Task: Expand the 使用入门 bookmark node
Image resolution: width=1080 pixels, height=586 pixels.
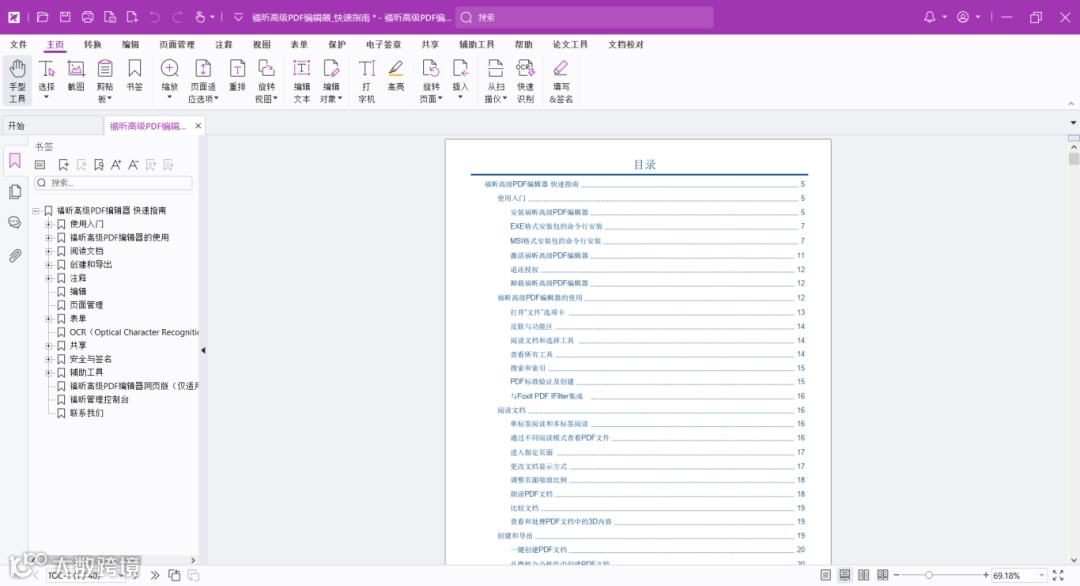Action: (48, 224)
